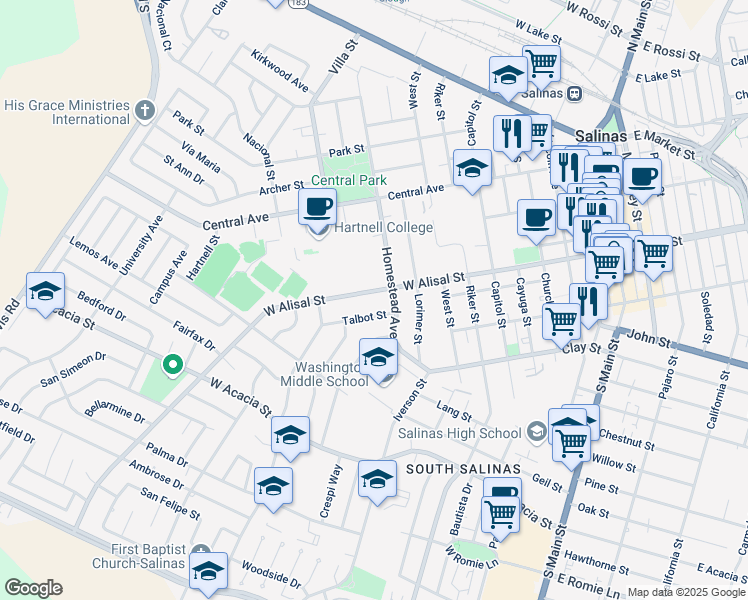The height and width of the screenshot is (600, 748).
Task: Select the His Grace Ministries church icon
Action: [145, 111]
